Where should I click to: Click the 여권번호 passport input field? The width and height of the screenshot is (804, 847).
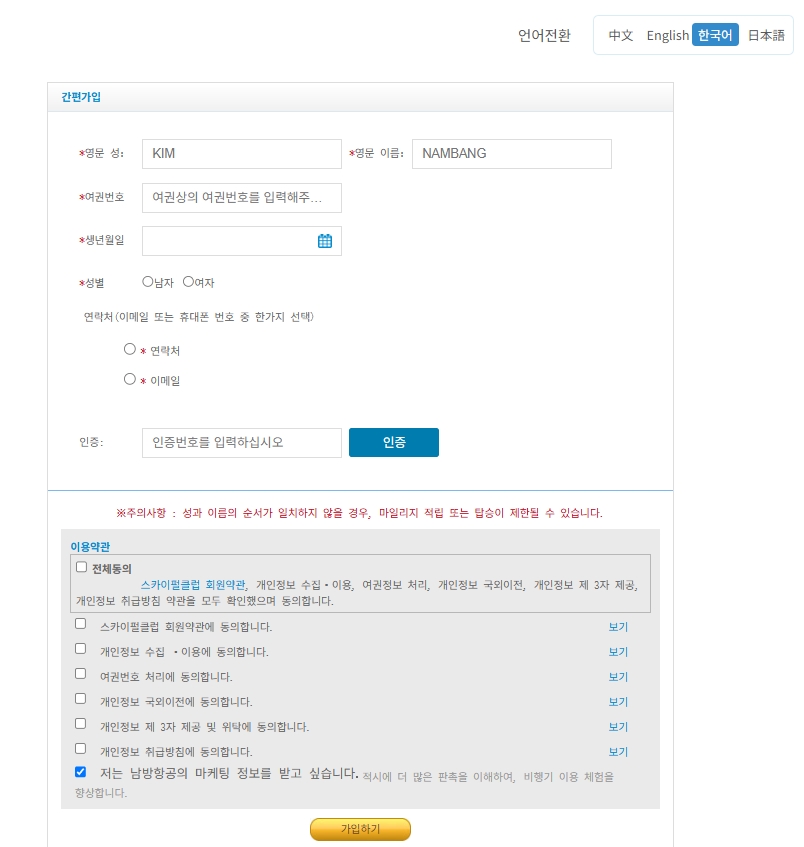[240, 197]
